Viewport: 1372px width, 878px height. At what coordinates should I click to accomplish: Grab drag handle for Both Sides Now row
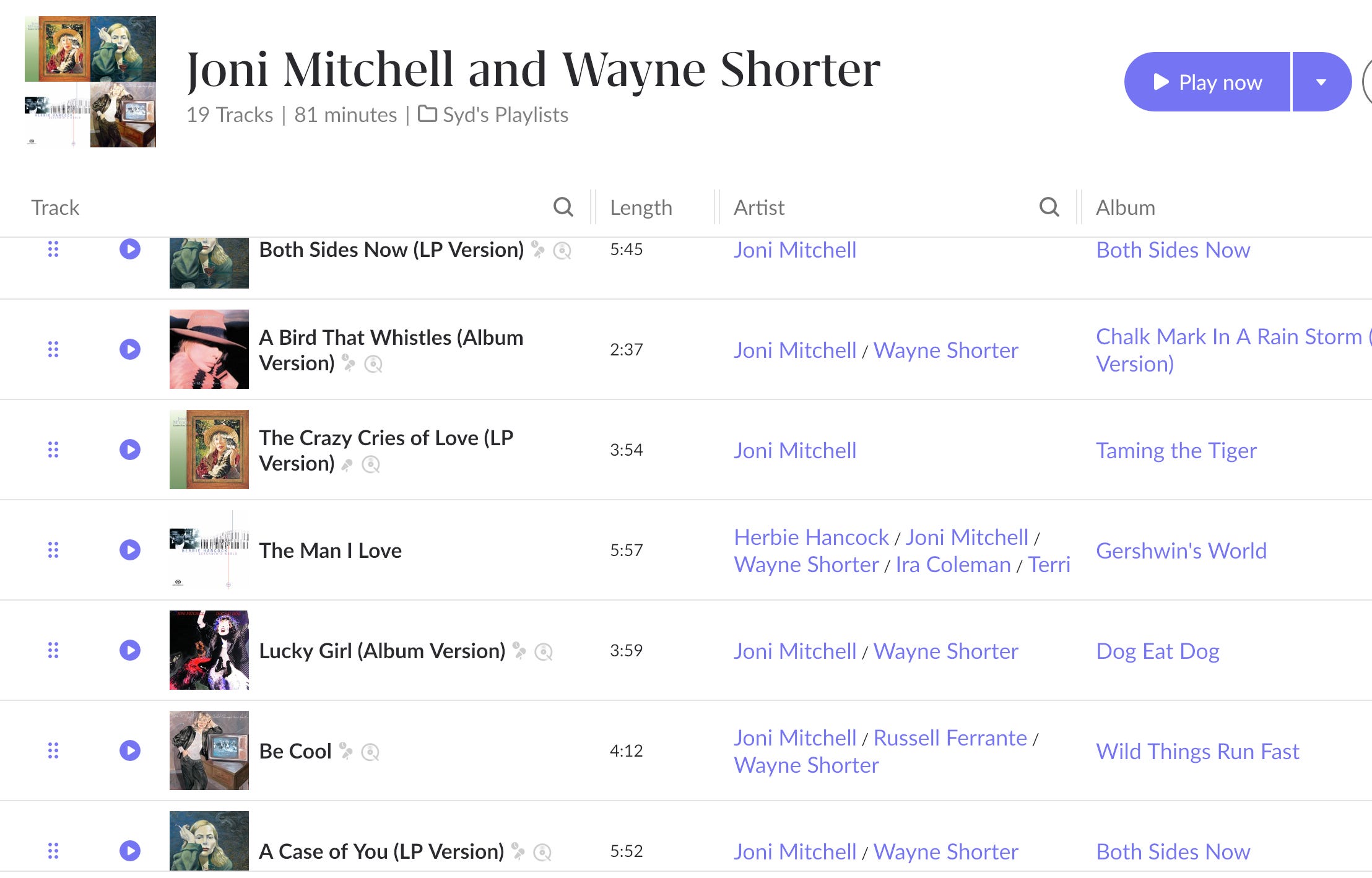tap(53, 249)
